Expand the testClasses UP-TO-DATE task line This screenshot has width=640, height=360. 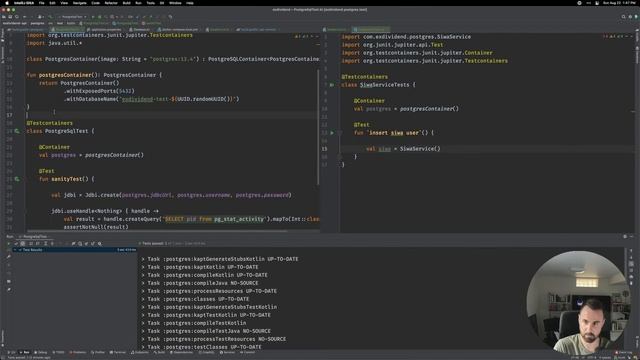click(x=201, y=347)
